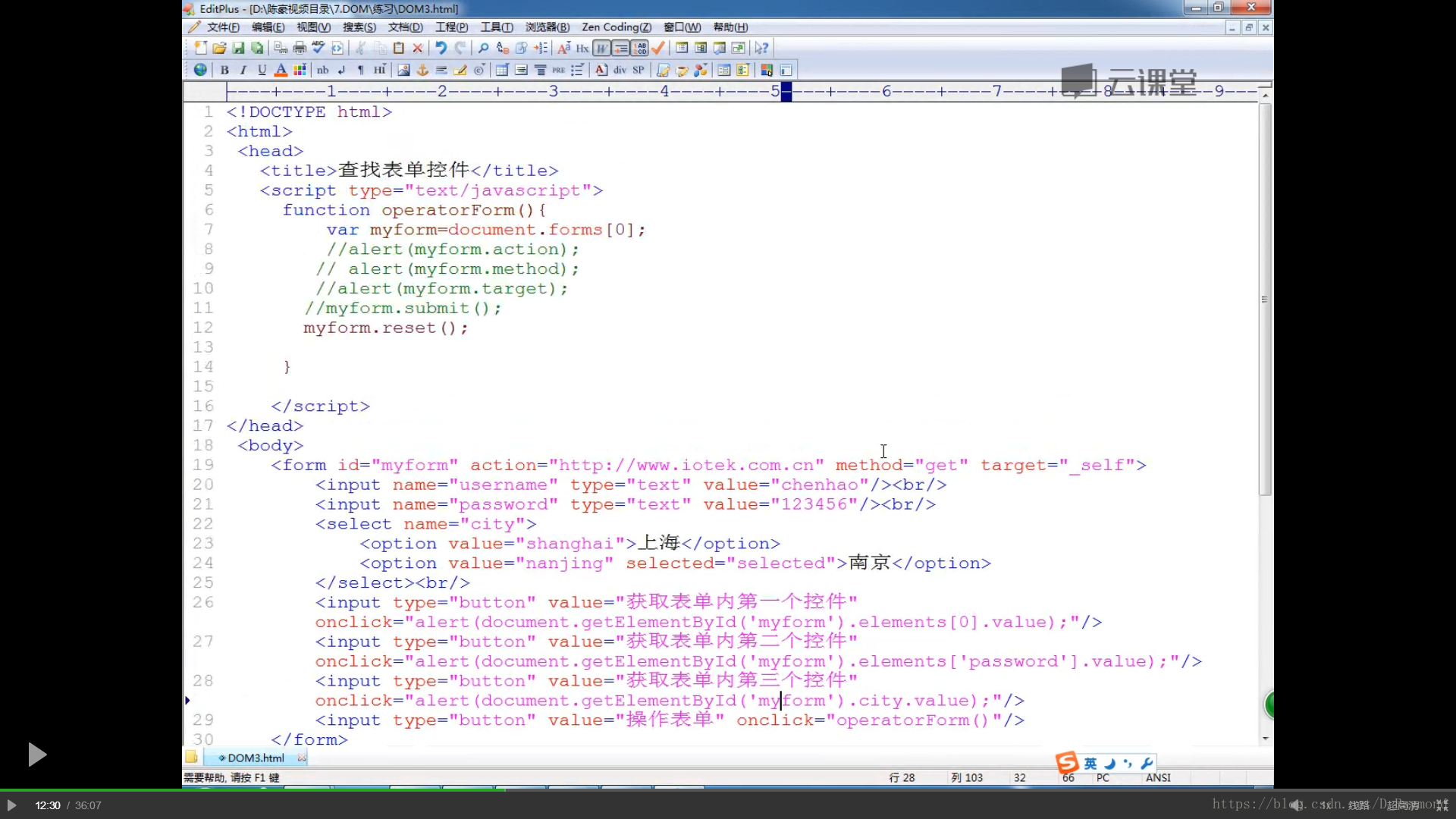Open the 文件(F) menu
Viewport: 1456px width, 819px height.
click(x=223, y=27)
